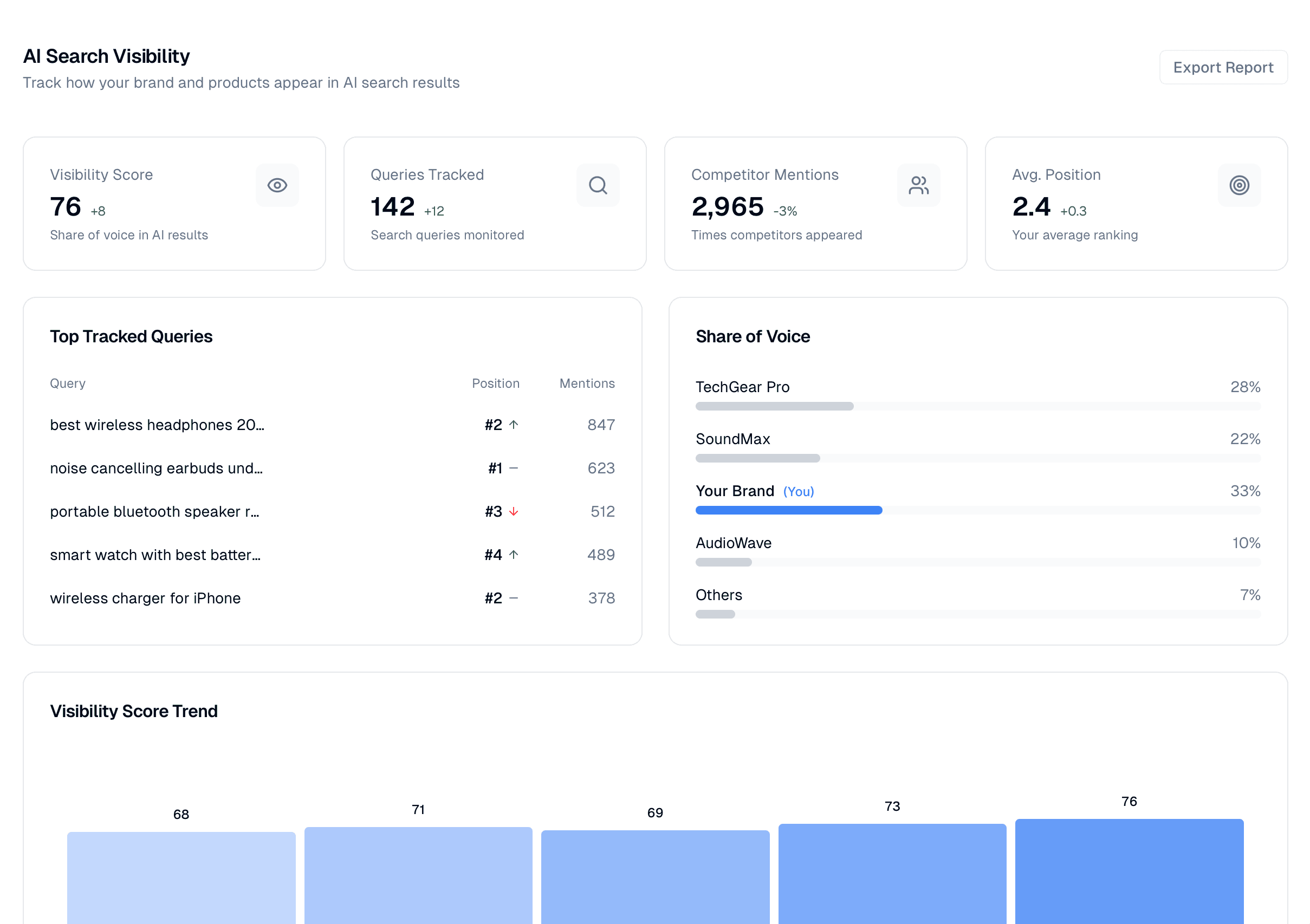Click the users icon in Competitor Mentions card
Viewport: 1310px width, 924px height.
(x=918, y=185)
